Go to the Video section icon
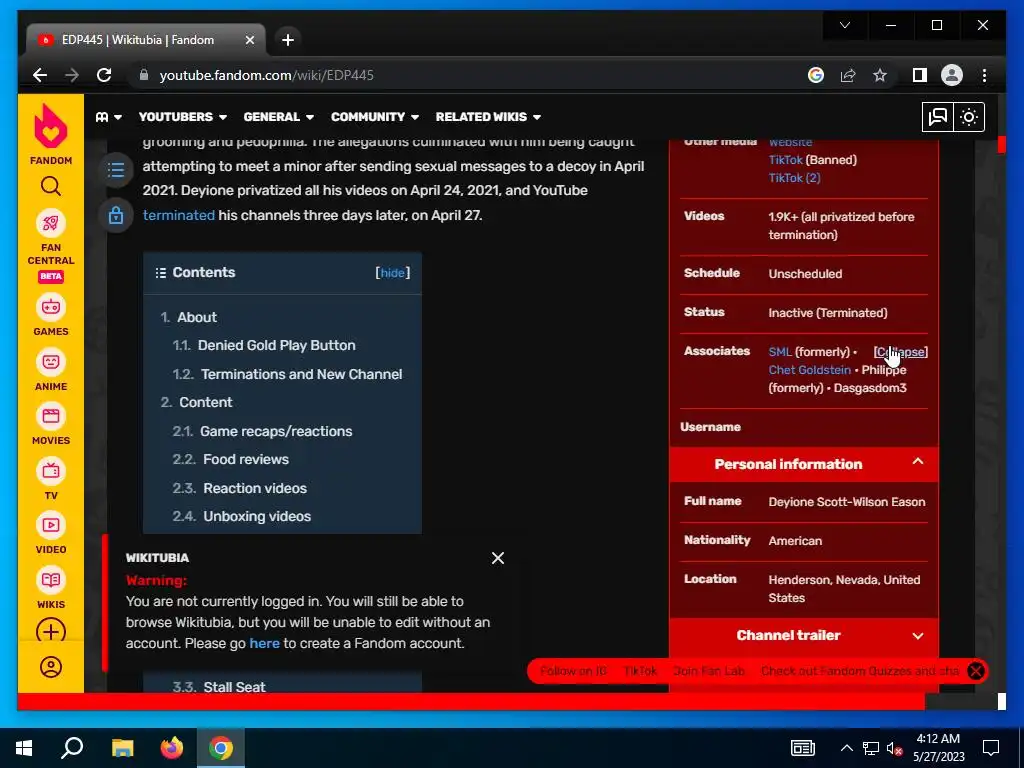The height and width of the screenshot is (768, 1024). click(x=51, y=525)
